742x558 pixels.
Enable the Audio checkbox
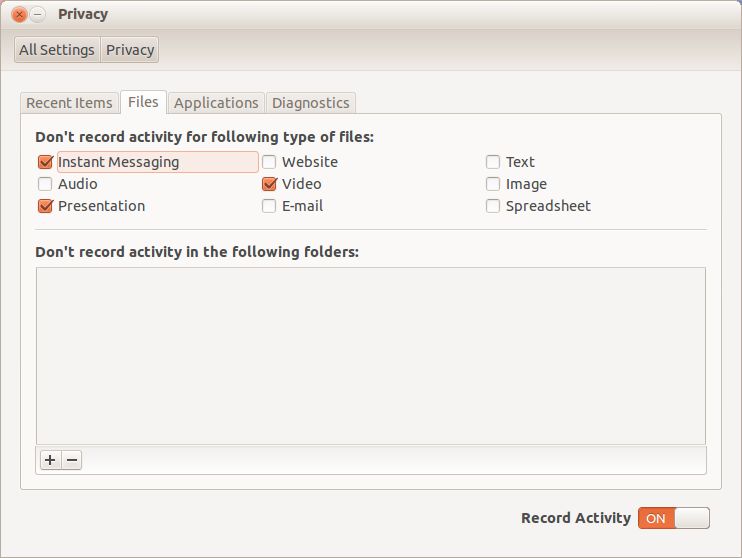pyautogui.click(x=45, y=184)
